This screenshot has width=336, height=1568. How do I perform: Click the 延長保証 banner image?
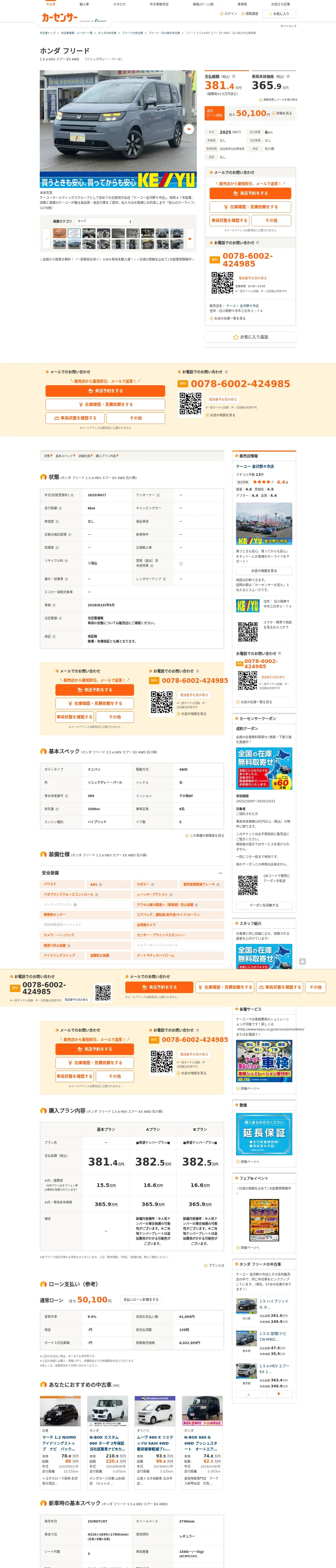(264, 1134)
